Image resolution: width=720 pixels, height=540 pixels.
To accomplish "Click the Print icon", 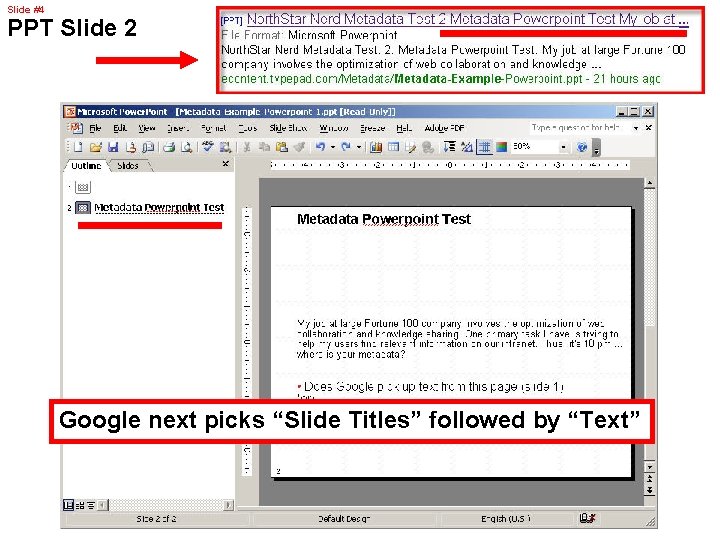I will click(169, 147).
